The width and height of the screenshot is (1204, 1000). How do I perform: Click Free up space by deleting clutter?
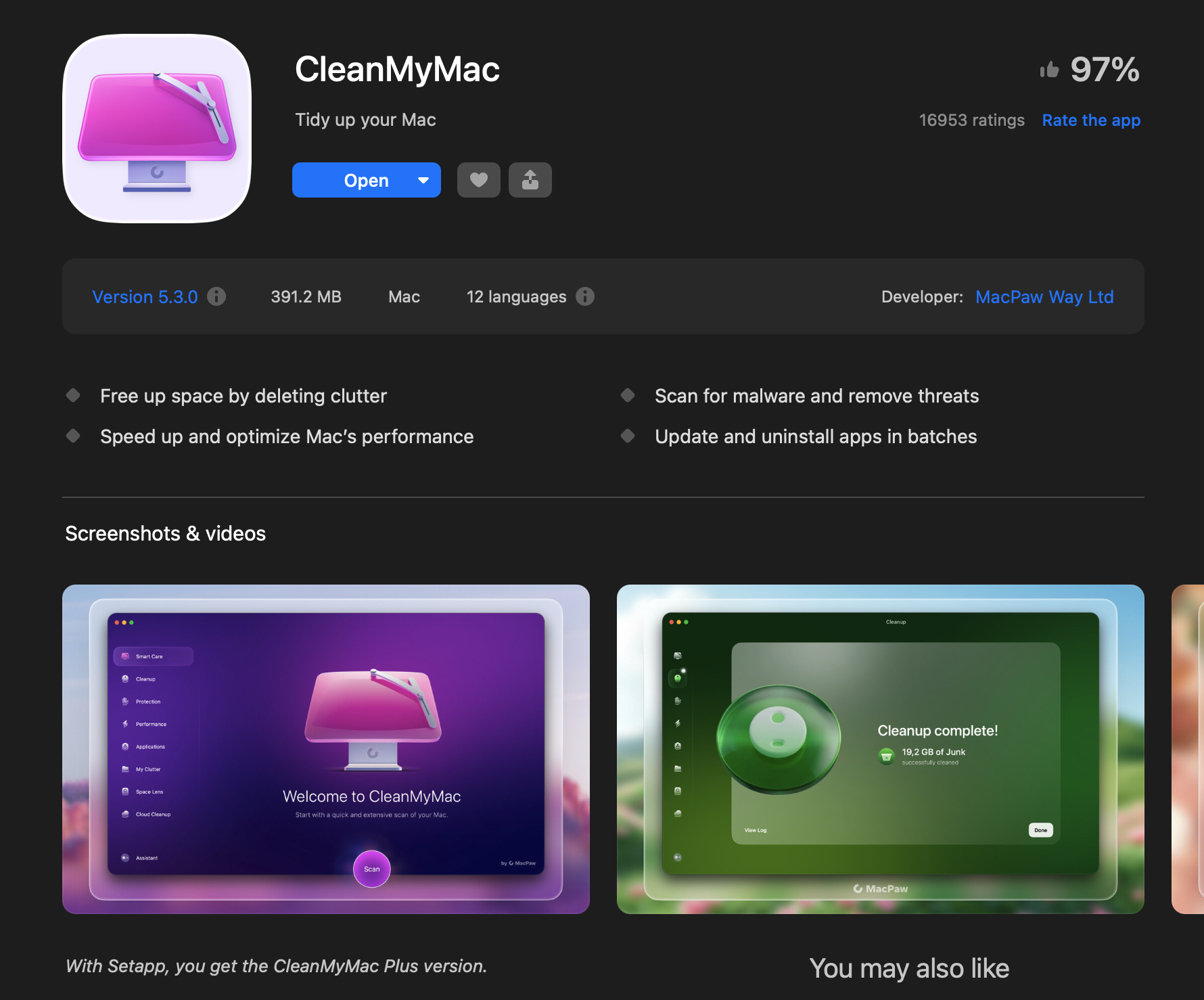point(244,396)
